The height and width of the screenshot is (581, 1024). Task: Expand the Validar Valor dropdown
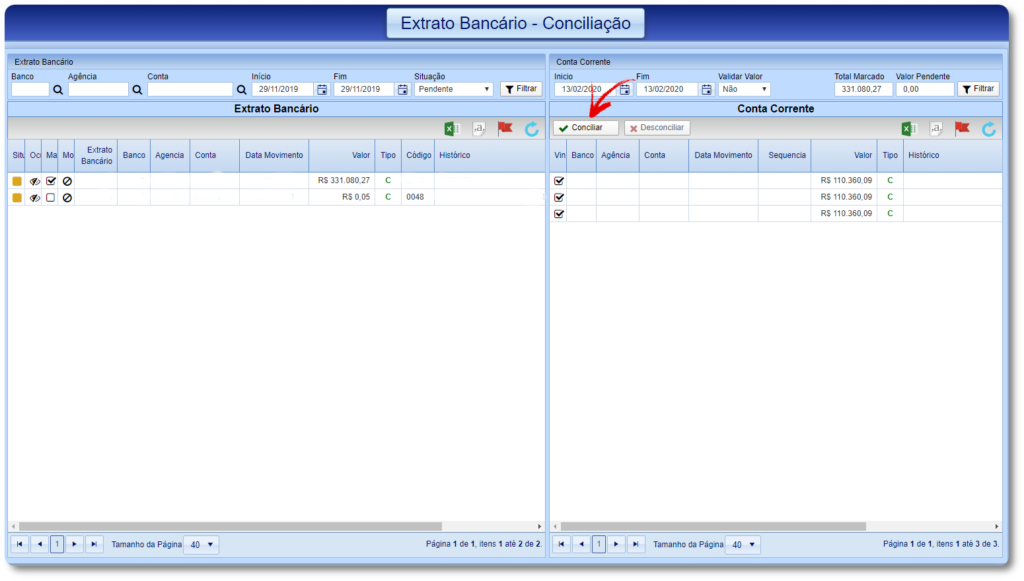pos(744,89)
